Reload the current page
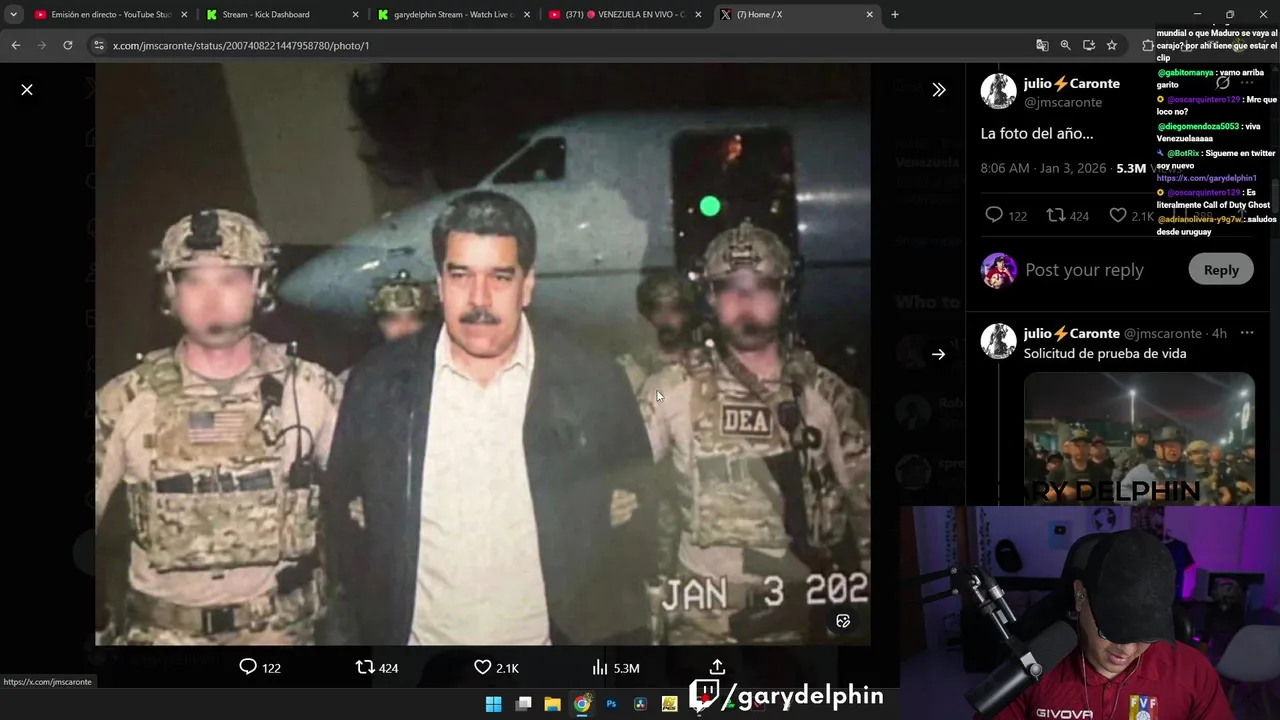Screen dimensions: 1280x720 [x=67, y=45]
